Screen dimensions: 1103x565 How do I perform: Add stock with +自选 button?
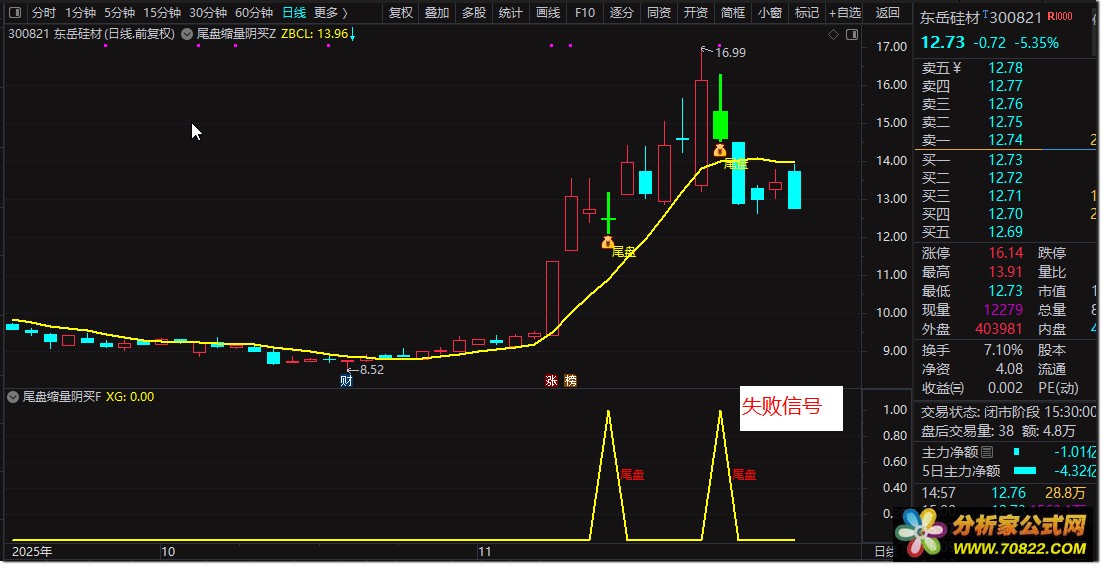tap(845, 13)
